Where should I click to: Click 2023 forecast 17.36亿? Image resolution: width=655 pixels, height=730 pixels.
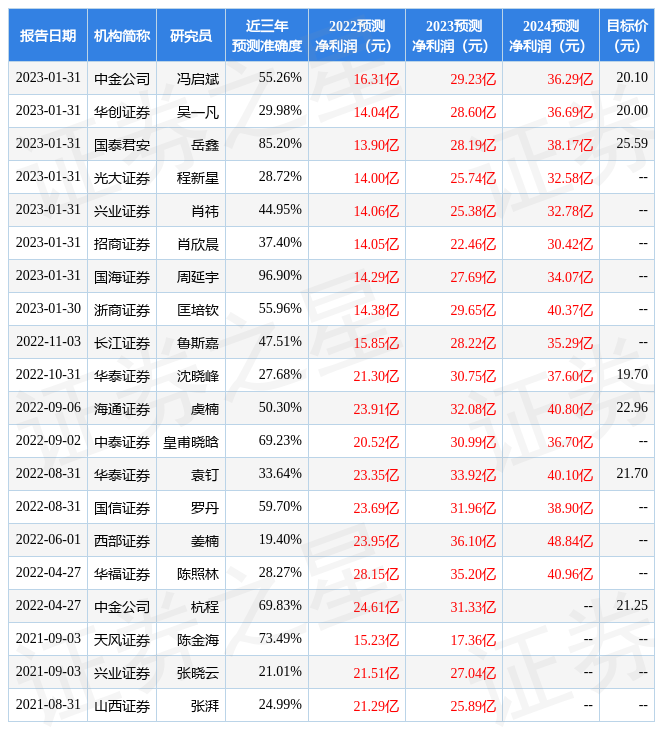(473, 640)
